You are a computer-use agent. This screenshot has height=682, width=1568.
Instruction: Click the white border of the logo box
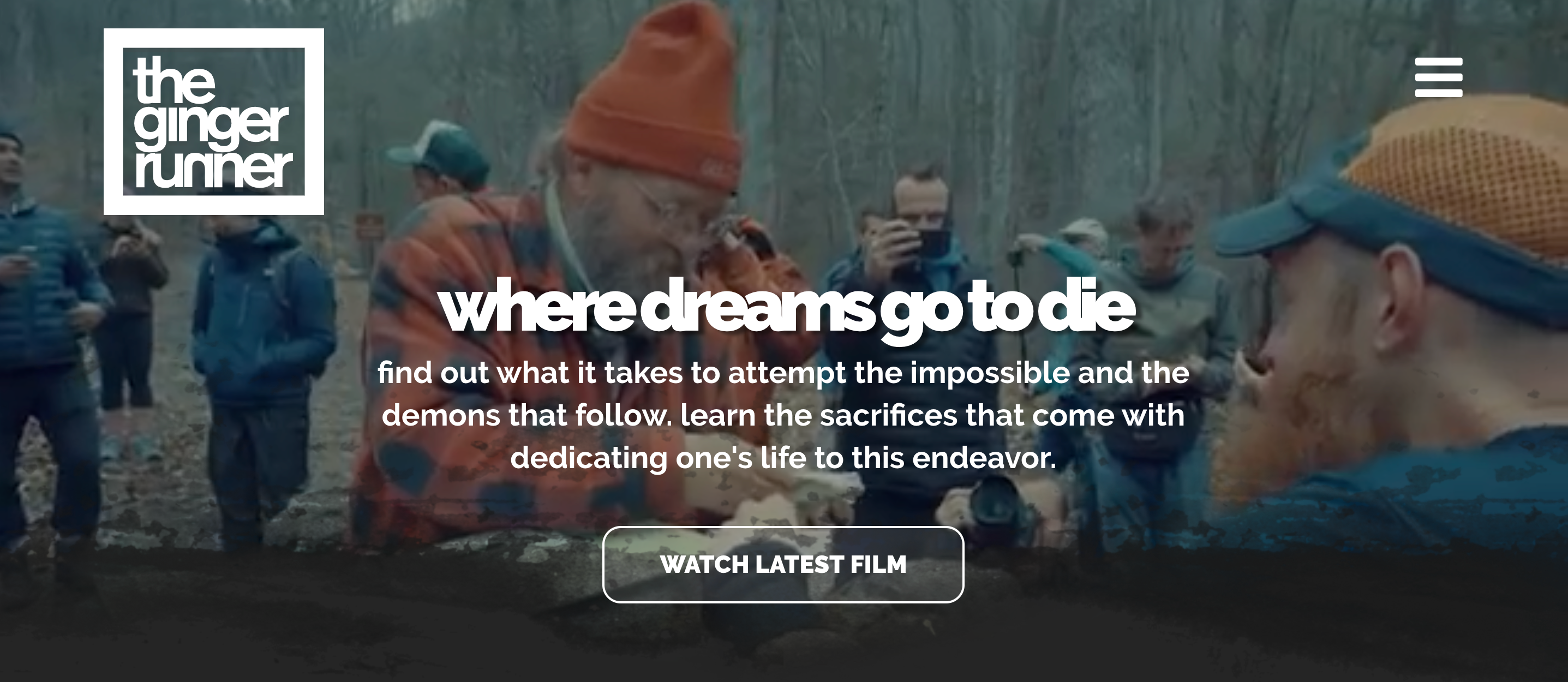pos(214,38)
